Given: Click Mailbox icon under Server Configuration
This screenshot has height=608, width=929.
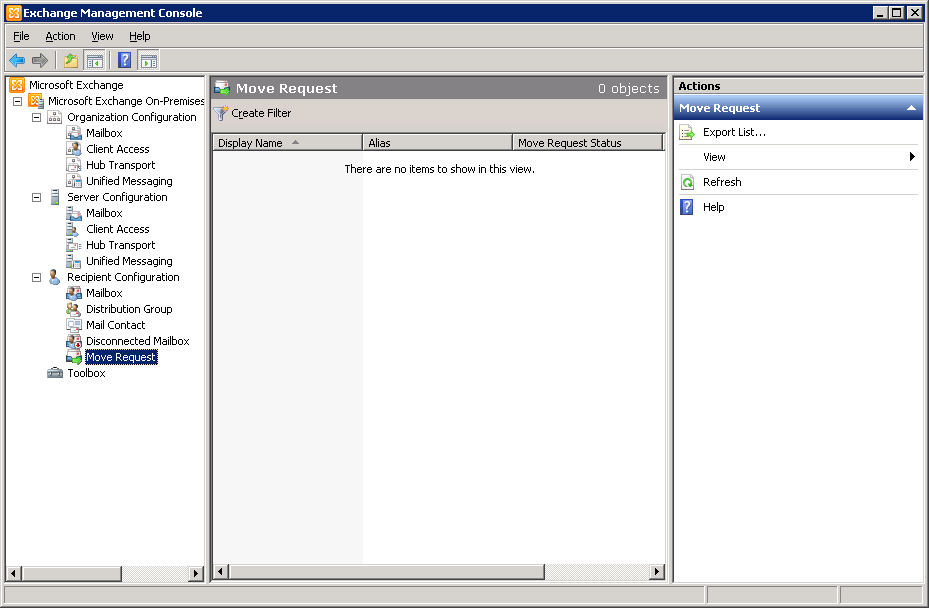Looking at the screenshot, I should pyautogui.click(x=73, y=213).
